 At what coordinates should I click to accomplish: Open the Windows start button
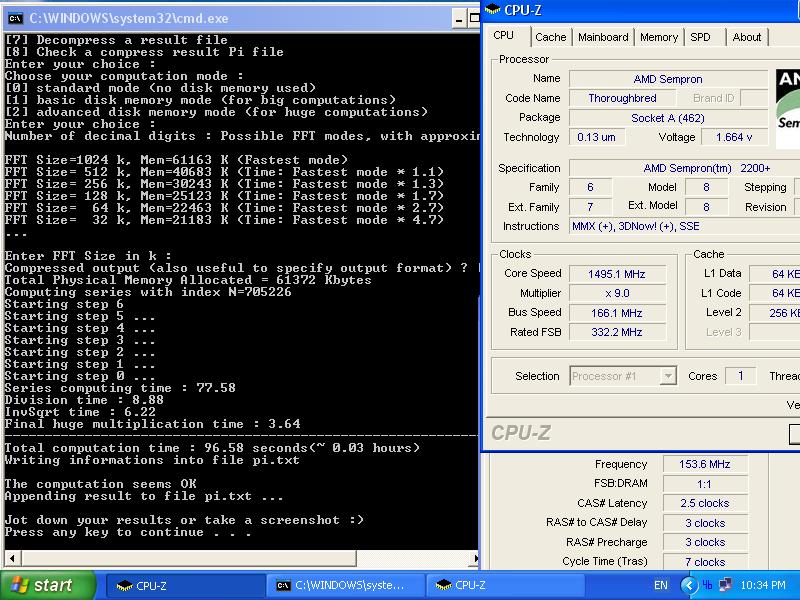[x=48, y=585]
